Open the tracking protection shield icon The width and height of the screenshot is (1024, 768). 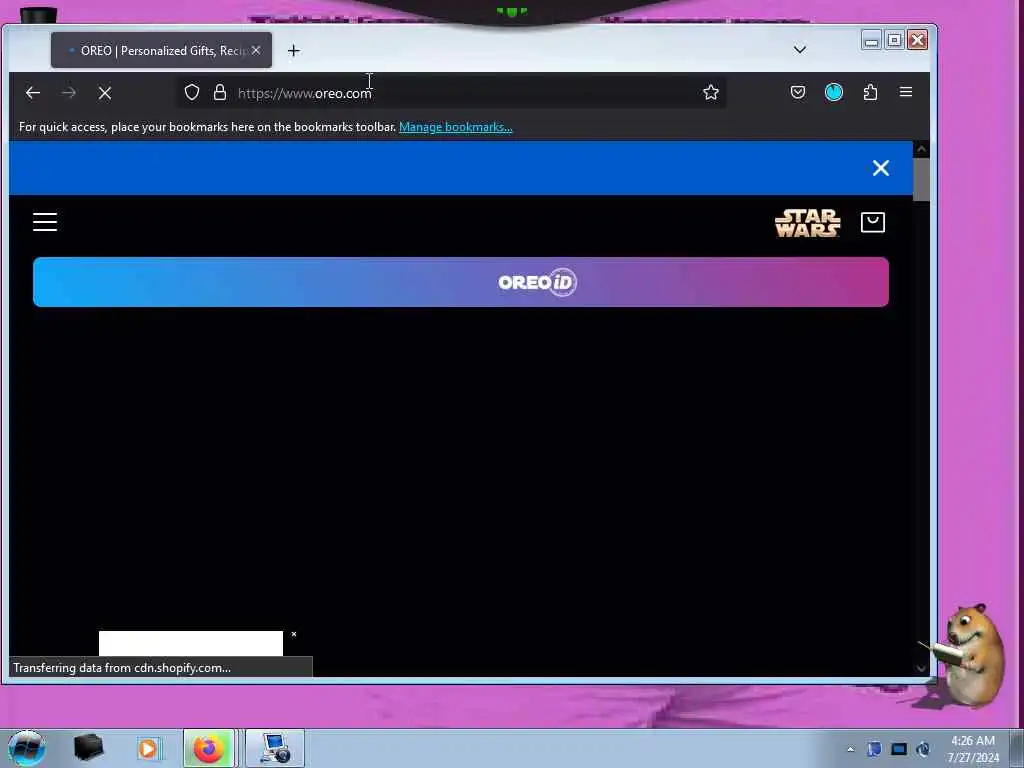point(191,93)
